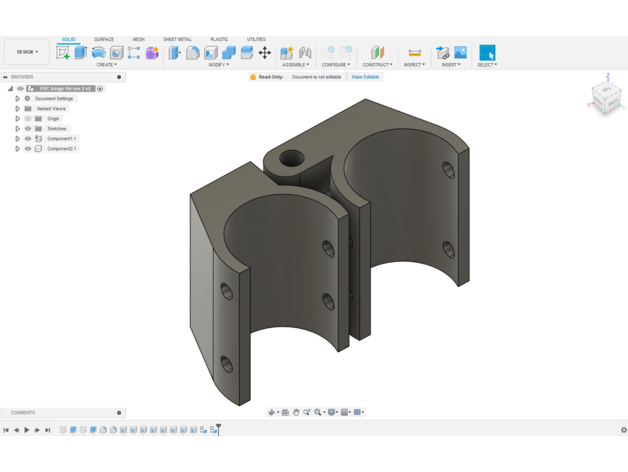628x472 pixels.
Task: Click the Measure tool under Inspect
Action: pyautogui.click(x=414, y=53)
